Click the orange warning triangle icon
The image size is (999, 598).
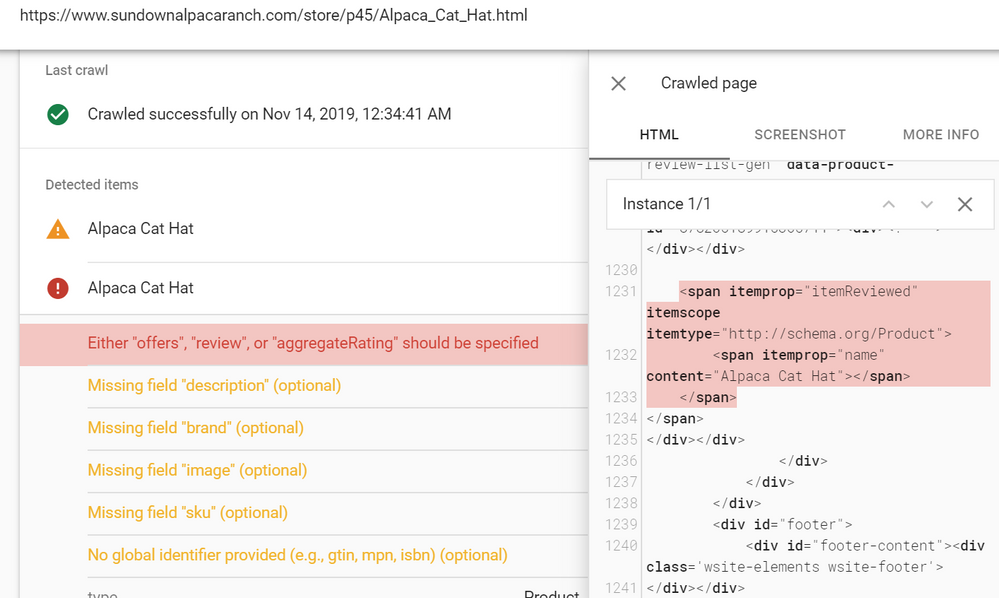point(58,229)
